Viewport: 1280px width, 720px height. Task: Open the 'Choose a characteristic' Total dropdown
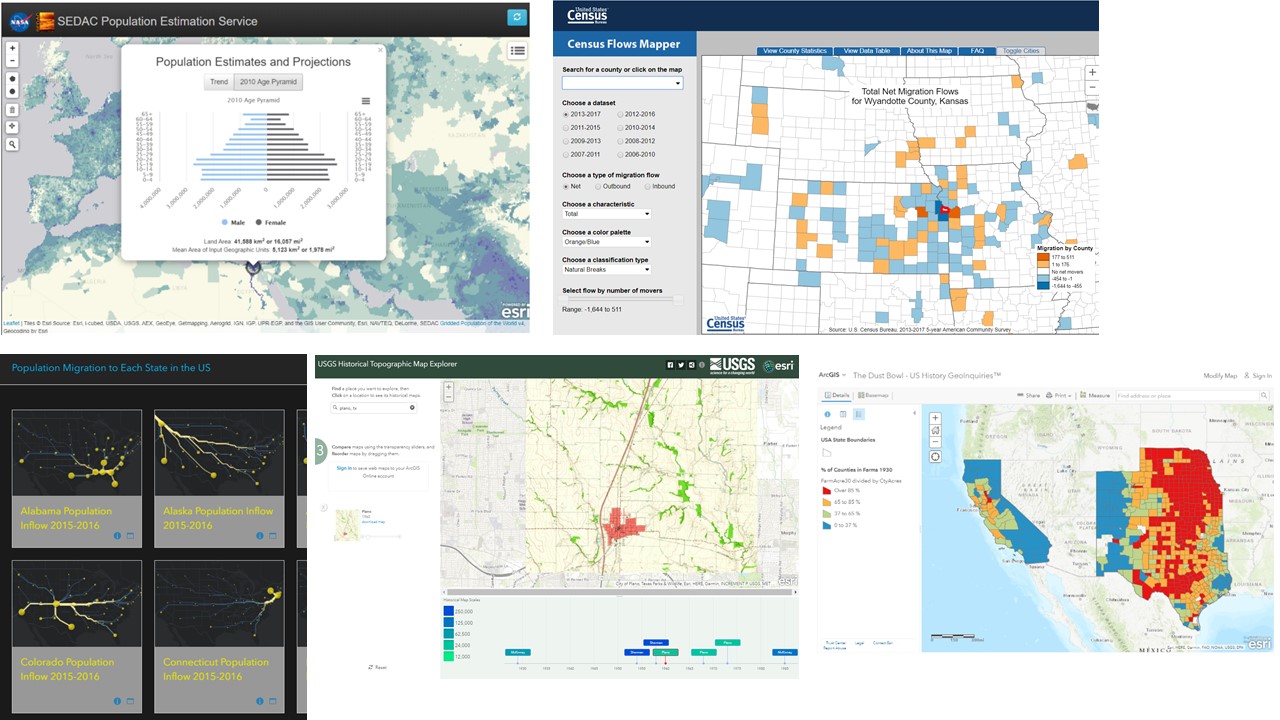click(x=606, y=214)
